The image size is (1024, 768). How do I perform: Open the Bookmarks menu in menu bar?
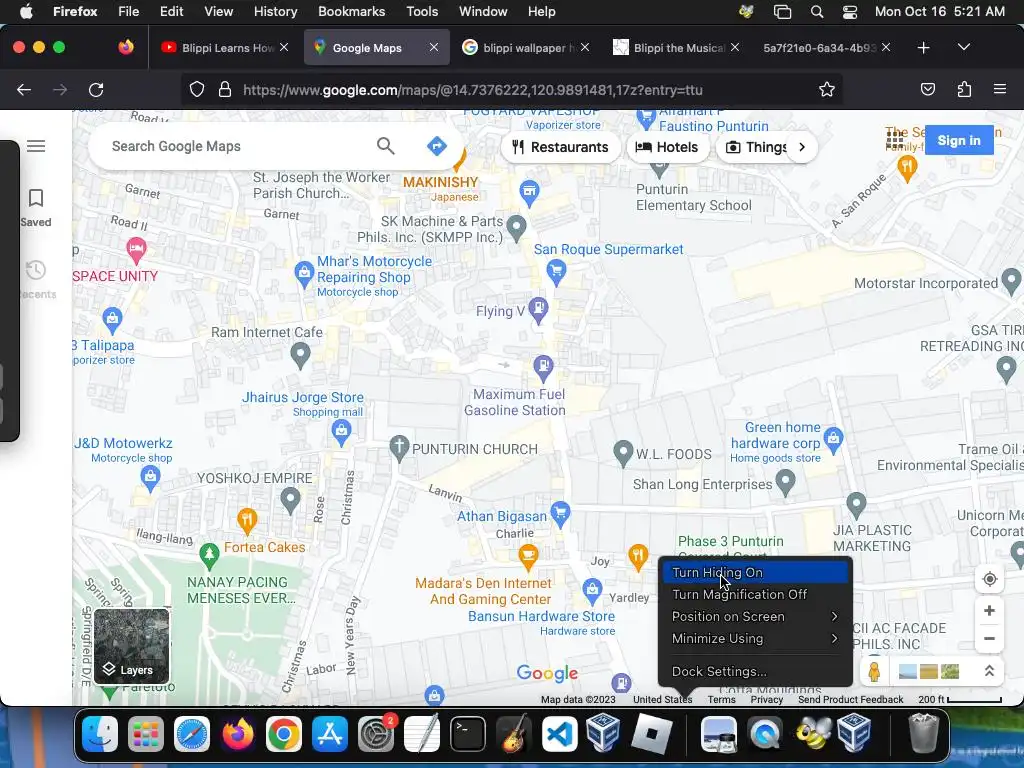point(351,12)
